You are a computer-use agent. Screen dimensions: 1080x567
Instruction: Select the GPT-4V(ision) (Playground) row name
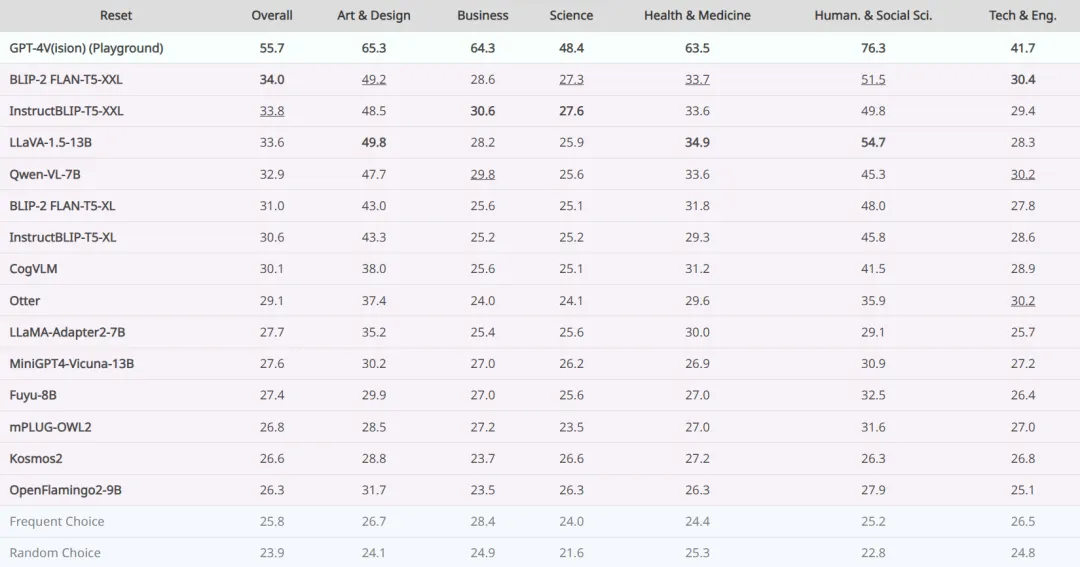tap(86, 48)
